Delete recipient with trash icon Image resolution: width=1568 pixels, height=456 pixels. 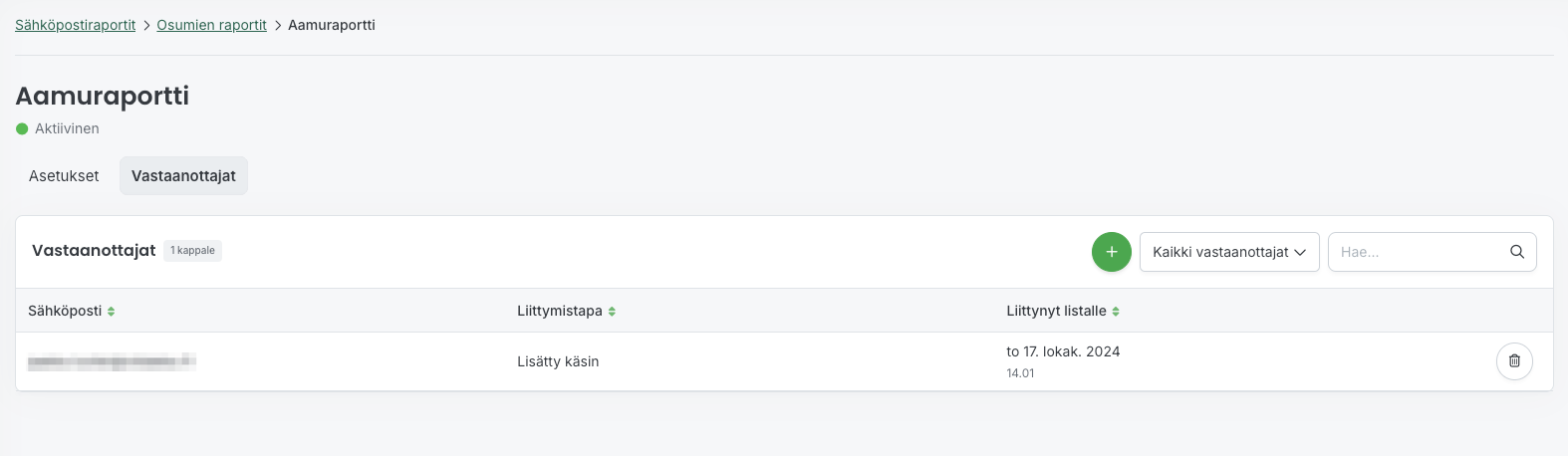(x=1513, y=361)
